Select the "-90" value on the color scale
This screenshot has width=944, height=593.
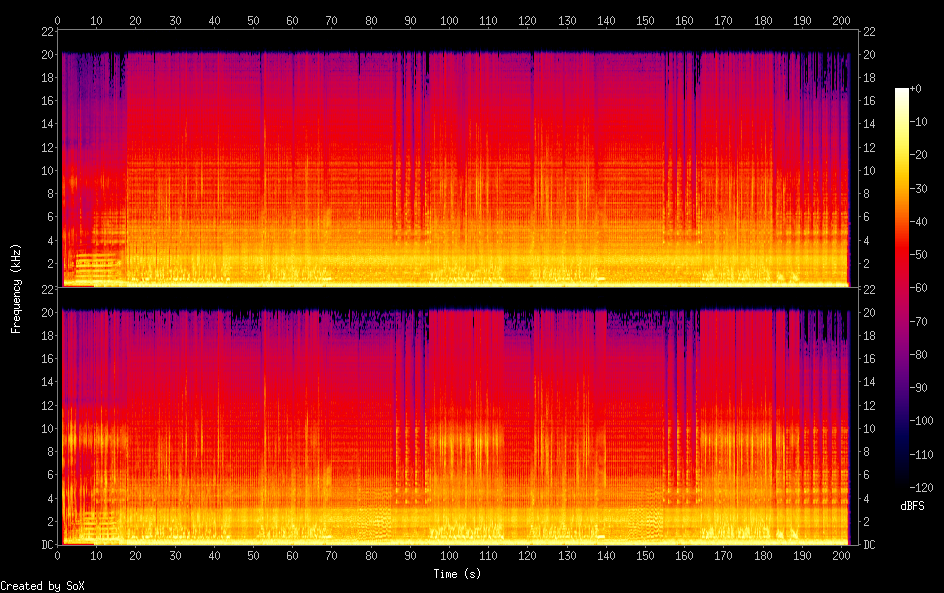pyautogui.click(x=919, y=388)
